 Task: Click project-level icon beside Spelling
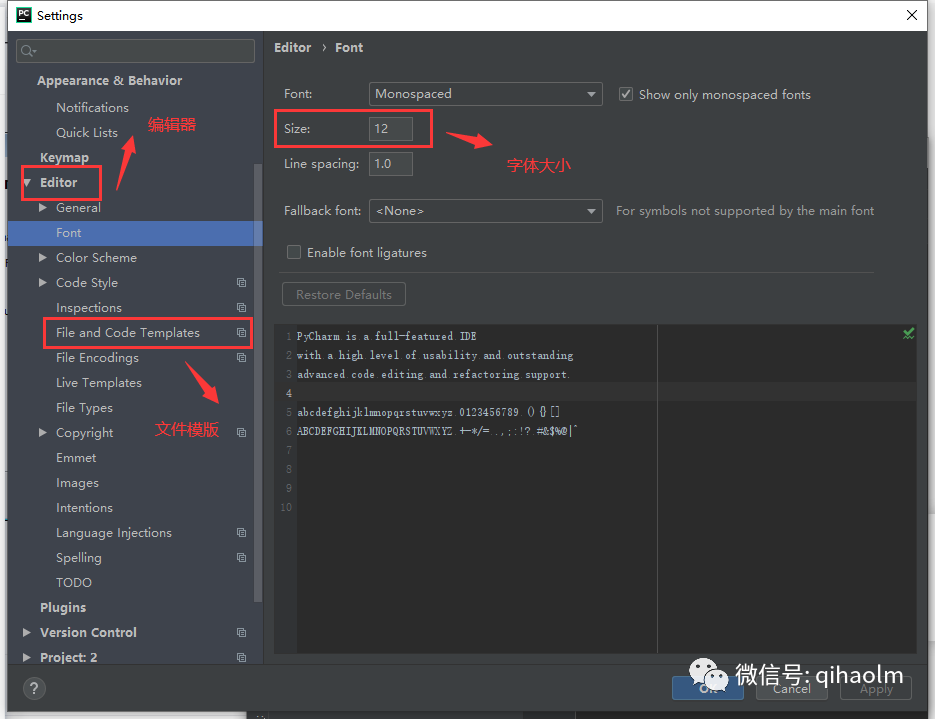[x=242, y=557]
